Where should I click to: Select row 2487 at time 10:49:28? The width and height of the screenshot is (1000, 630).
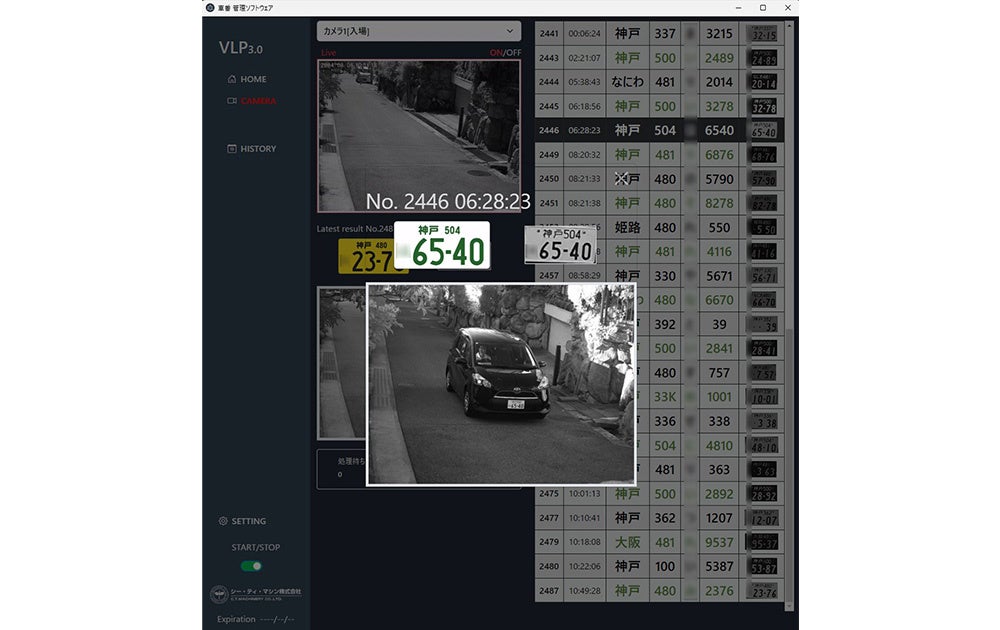tap(659, 590)
